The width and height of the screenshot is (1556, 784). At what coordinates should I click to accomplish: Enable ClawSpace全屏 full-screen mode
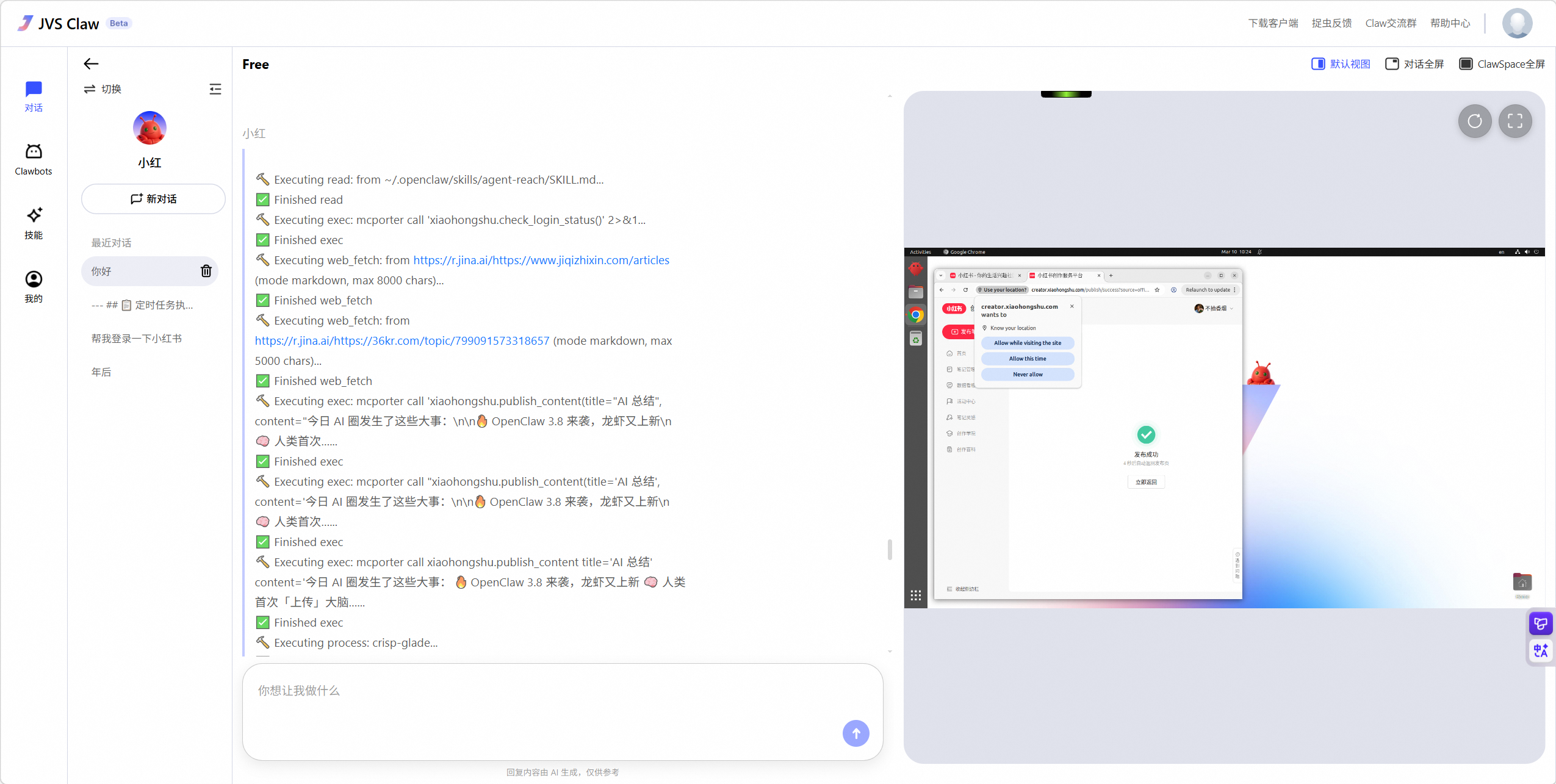coord(1502,63)
